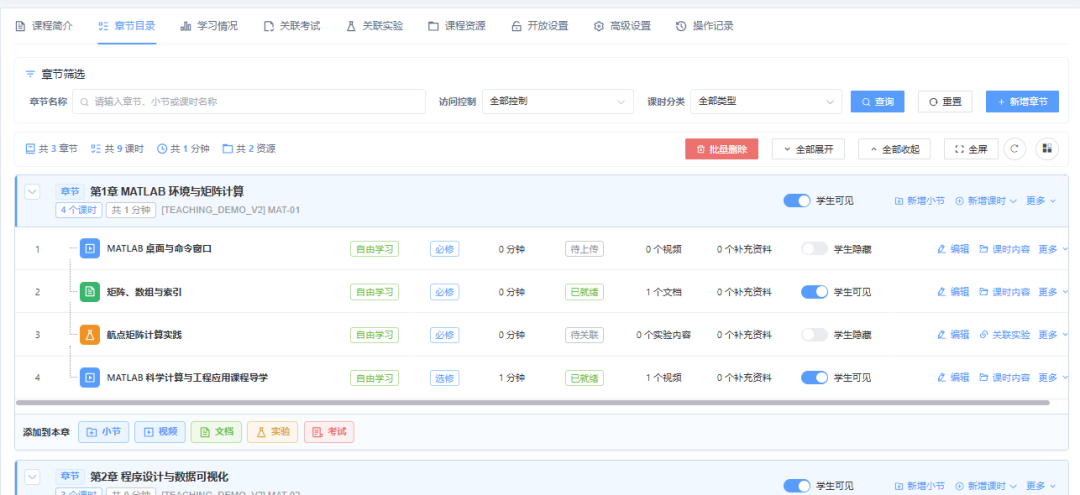
Task: Switch to the 课程资源 tab
Action: tap(457, 26)
